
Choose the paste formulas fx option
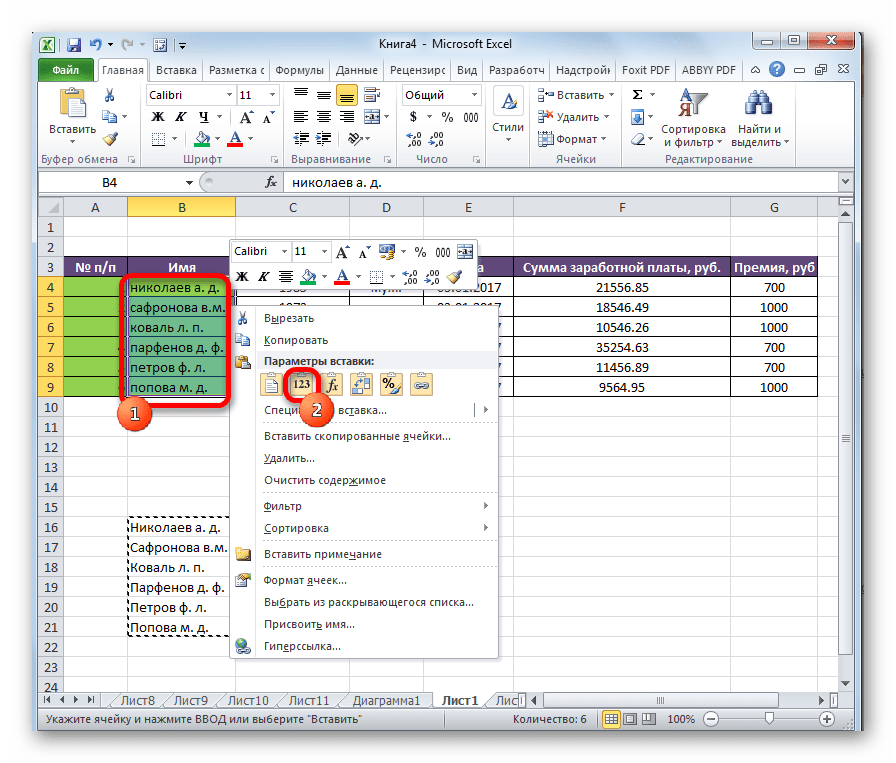[331, 383]
